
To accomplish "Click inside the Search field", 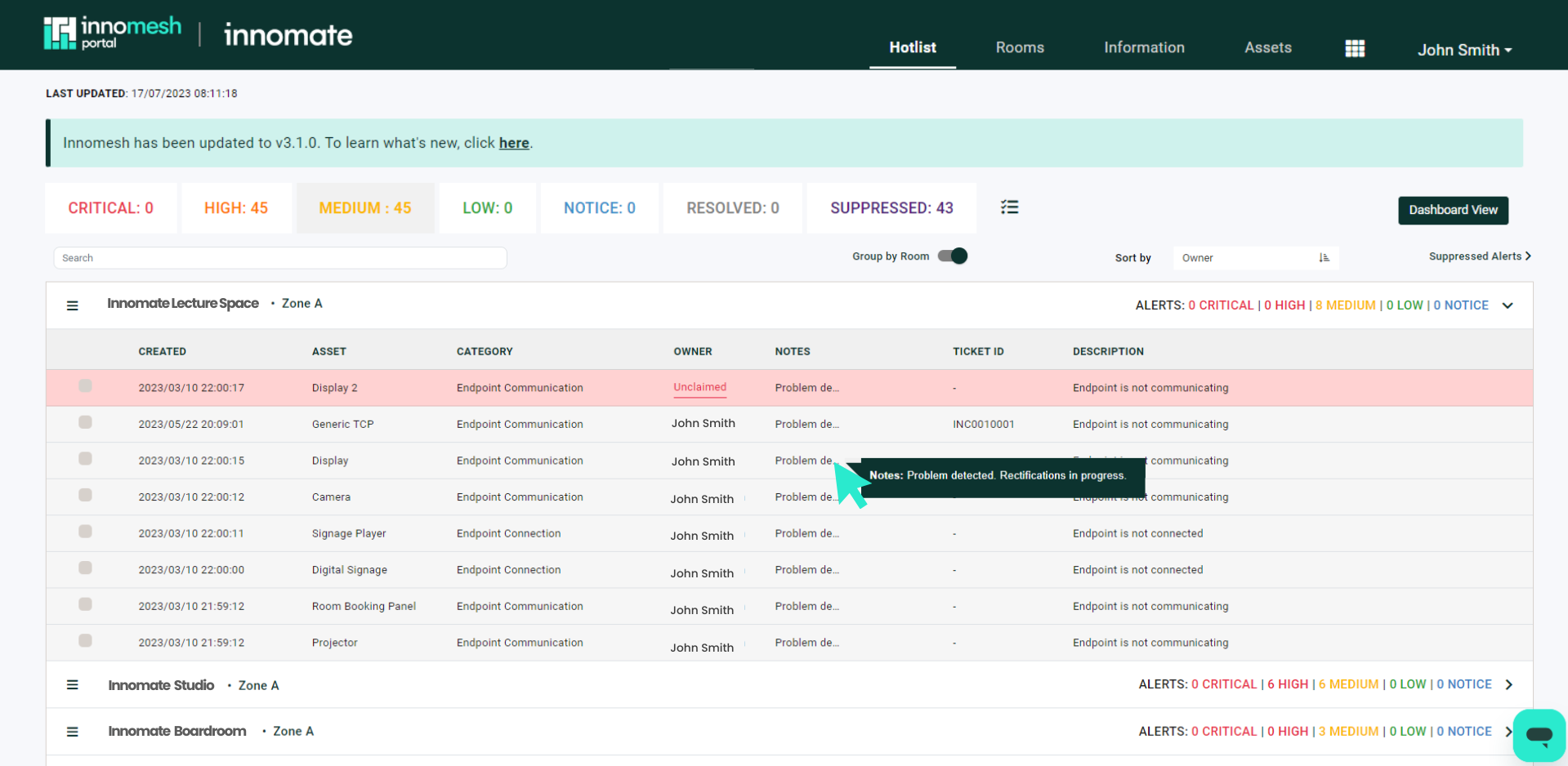I will (280, 257).
